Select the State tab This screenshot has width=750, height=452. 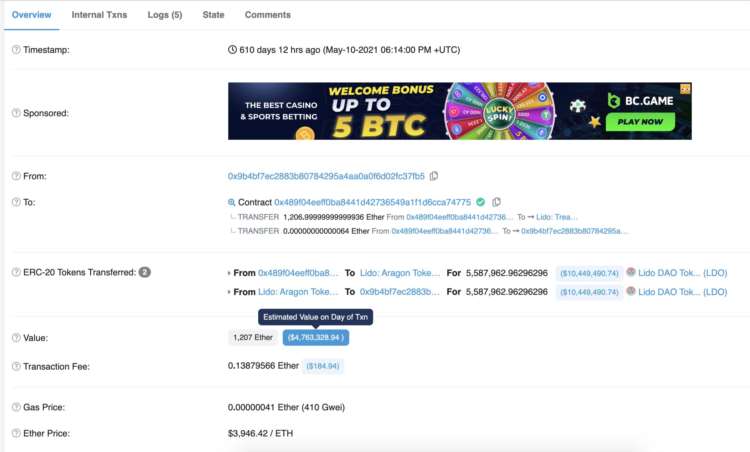coord(213,15)
